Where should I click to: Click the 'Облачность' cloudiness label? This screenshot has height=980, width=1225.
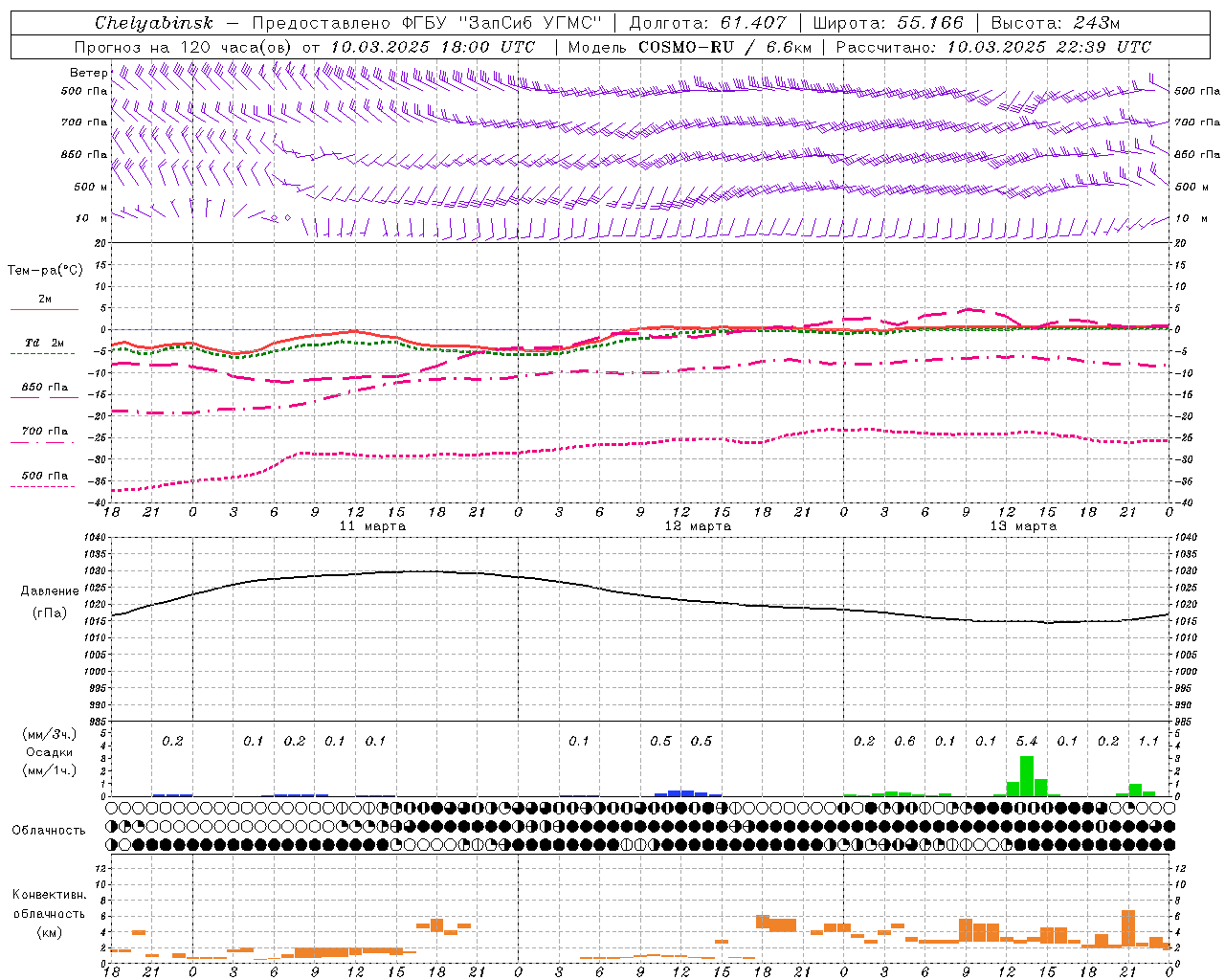49,831
